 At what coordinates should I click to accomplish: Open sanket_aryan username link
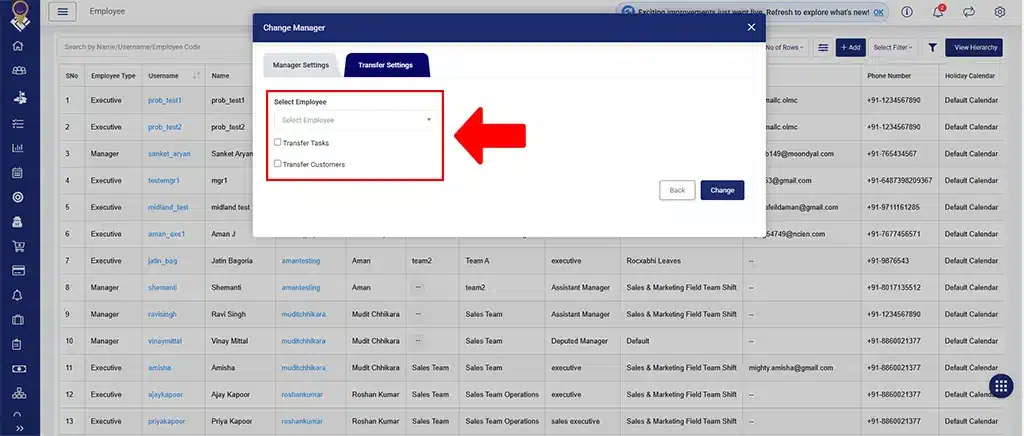(x=169, y=154)
